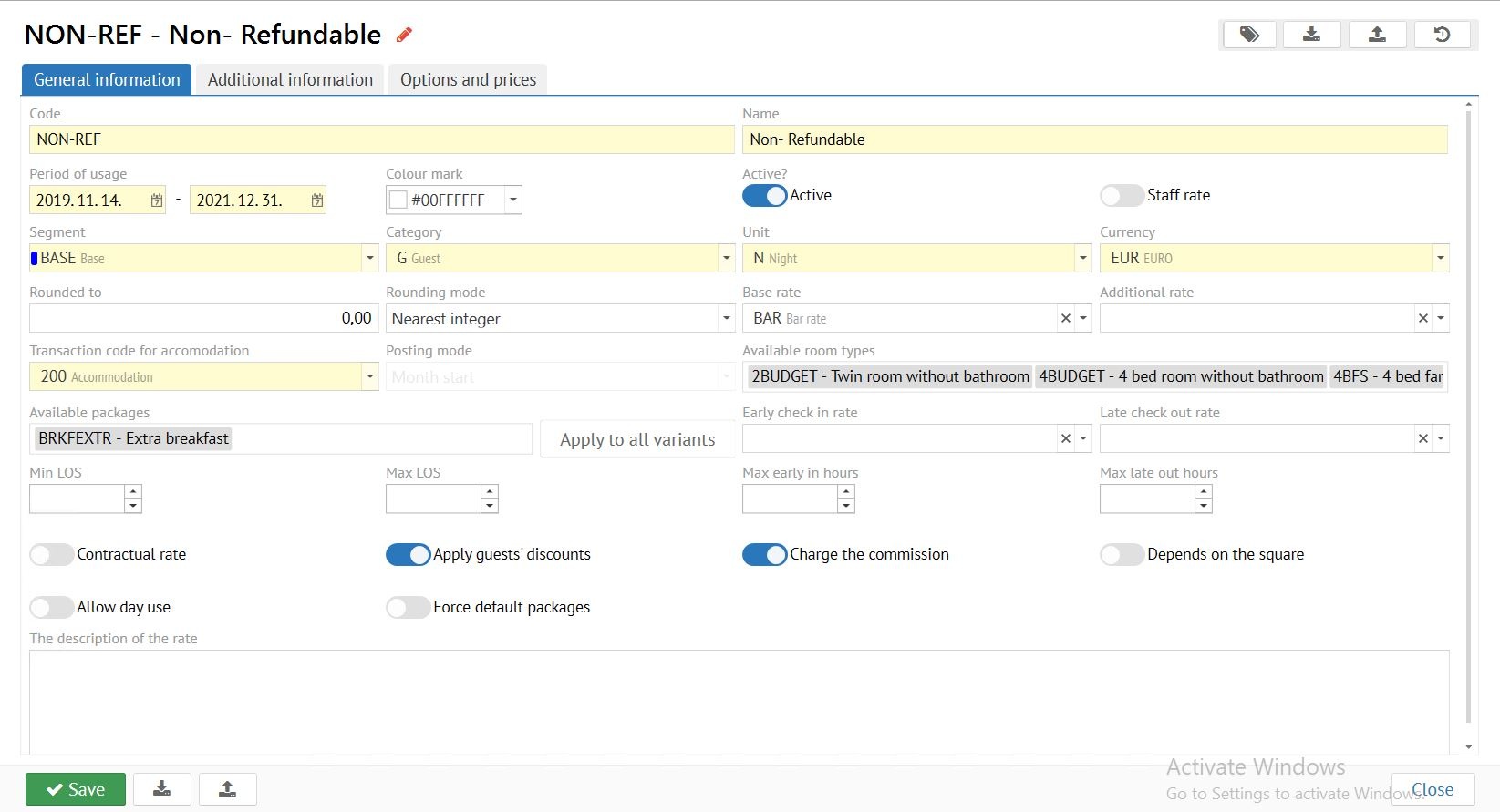Open the Currency dropdown list

pyautogui.click(x=1440, y=258)
